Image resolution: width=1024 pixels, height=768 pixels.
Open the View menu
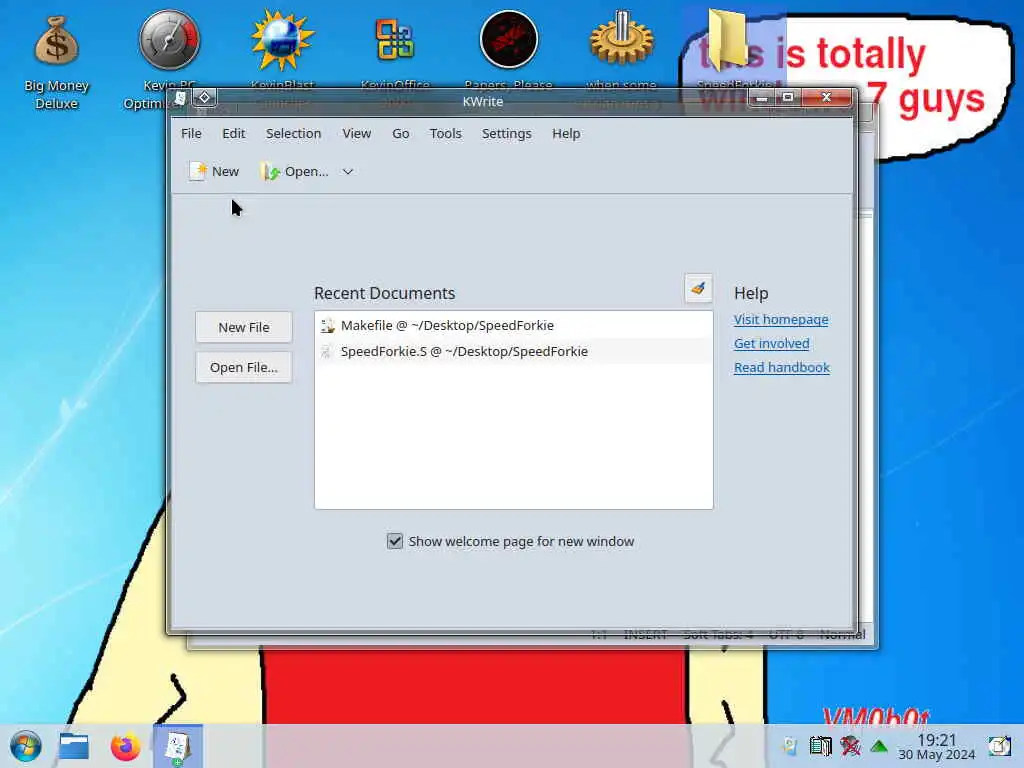[357, 133]
